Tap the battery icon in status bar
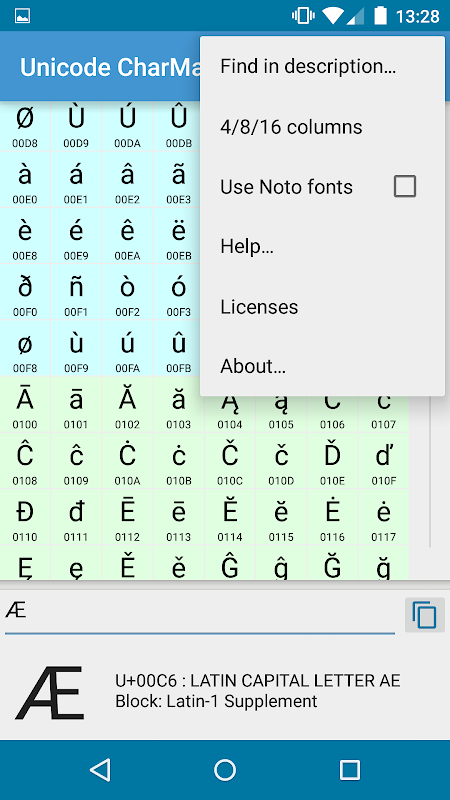Screen dimensions: 450x800 pos(381,16)
